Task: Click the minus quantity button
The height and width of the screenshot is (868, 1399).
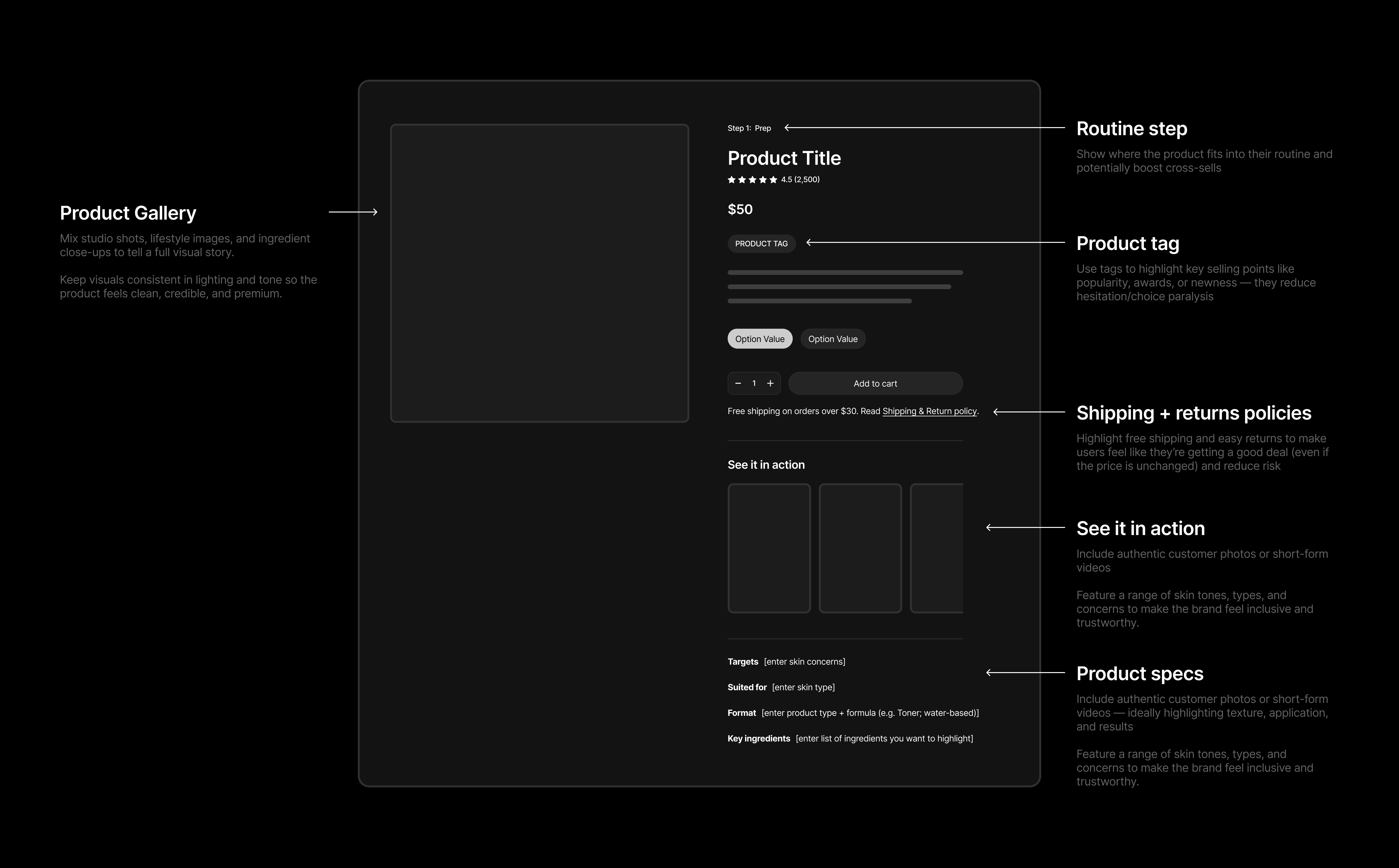Action: [x=738, y=383]
